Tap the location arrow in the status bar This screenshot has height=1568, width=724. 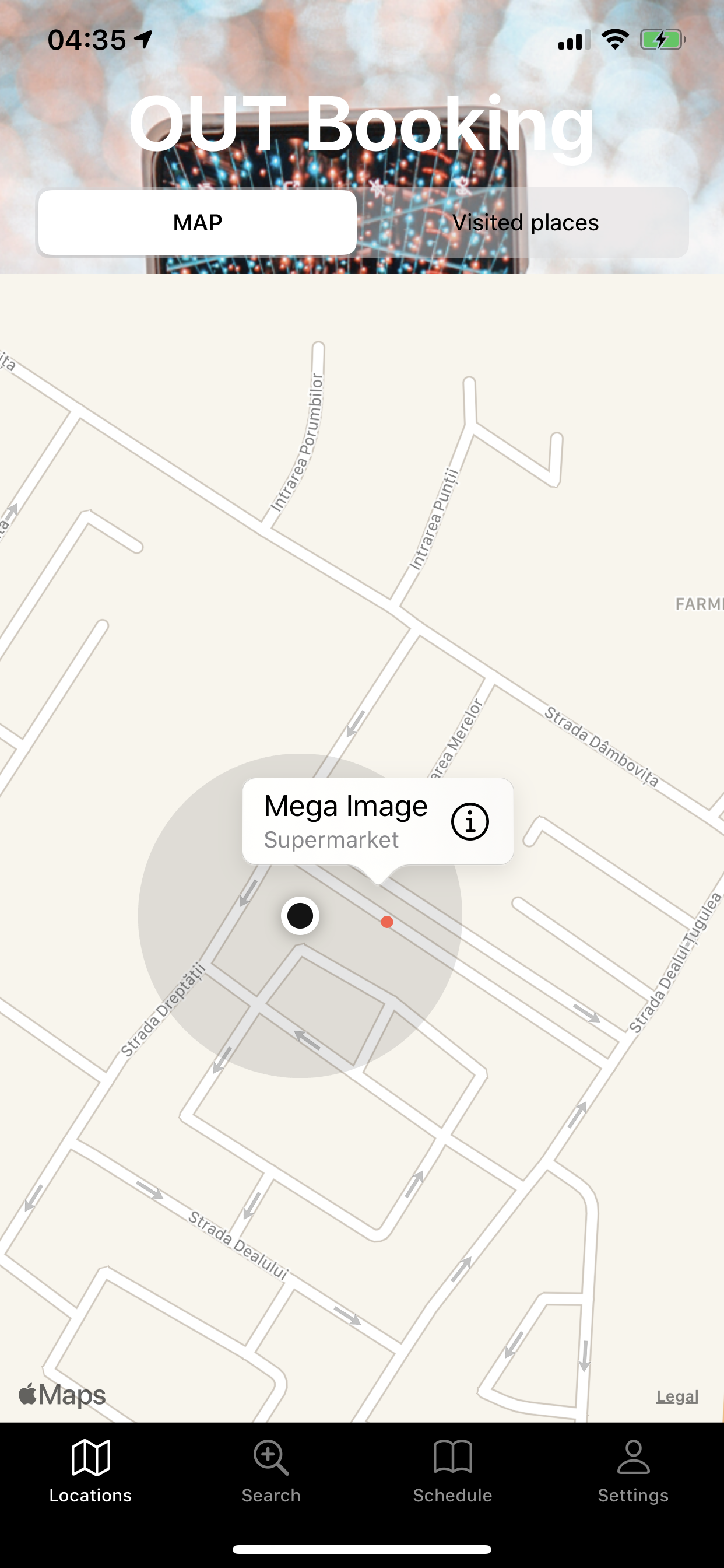click(x=143, y=40)
